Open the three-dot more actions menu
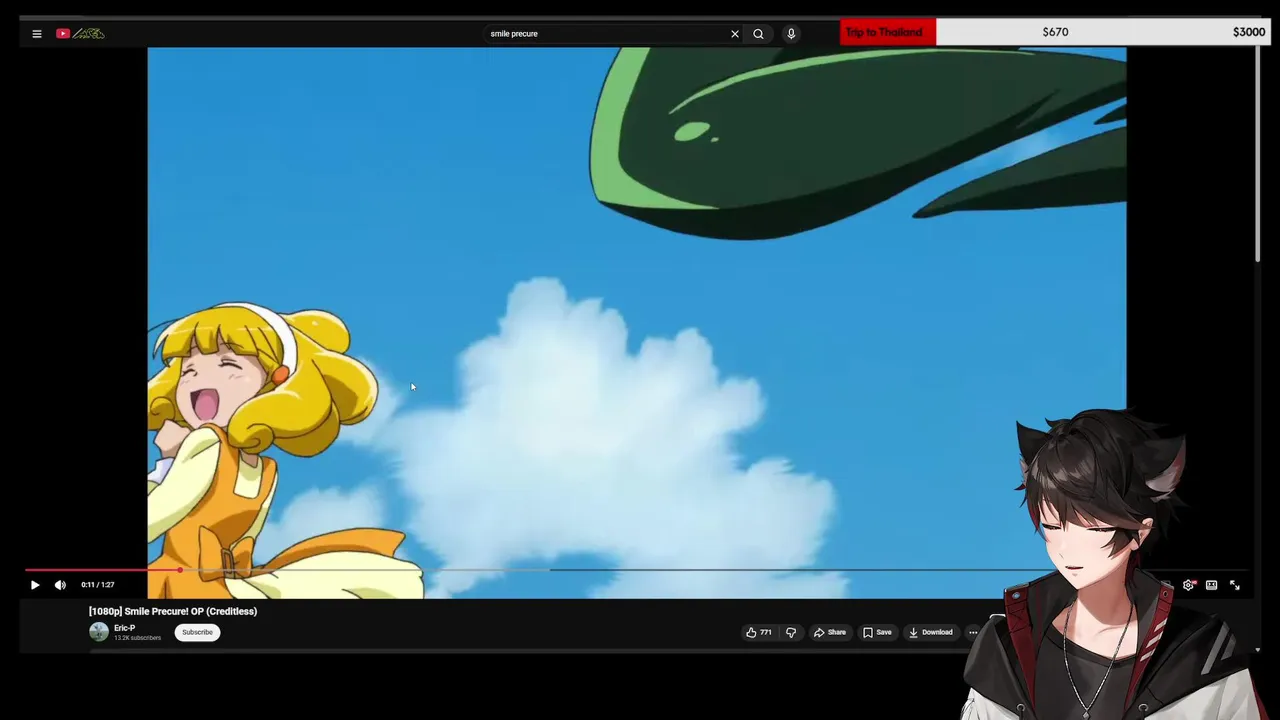The image size is (1280, 720). point(973,632)
